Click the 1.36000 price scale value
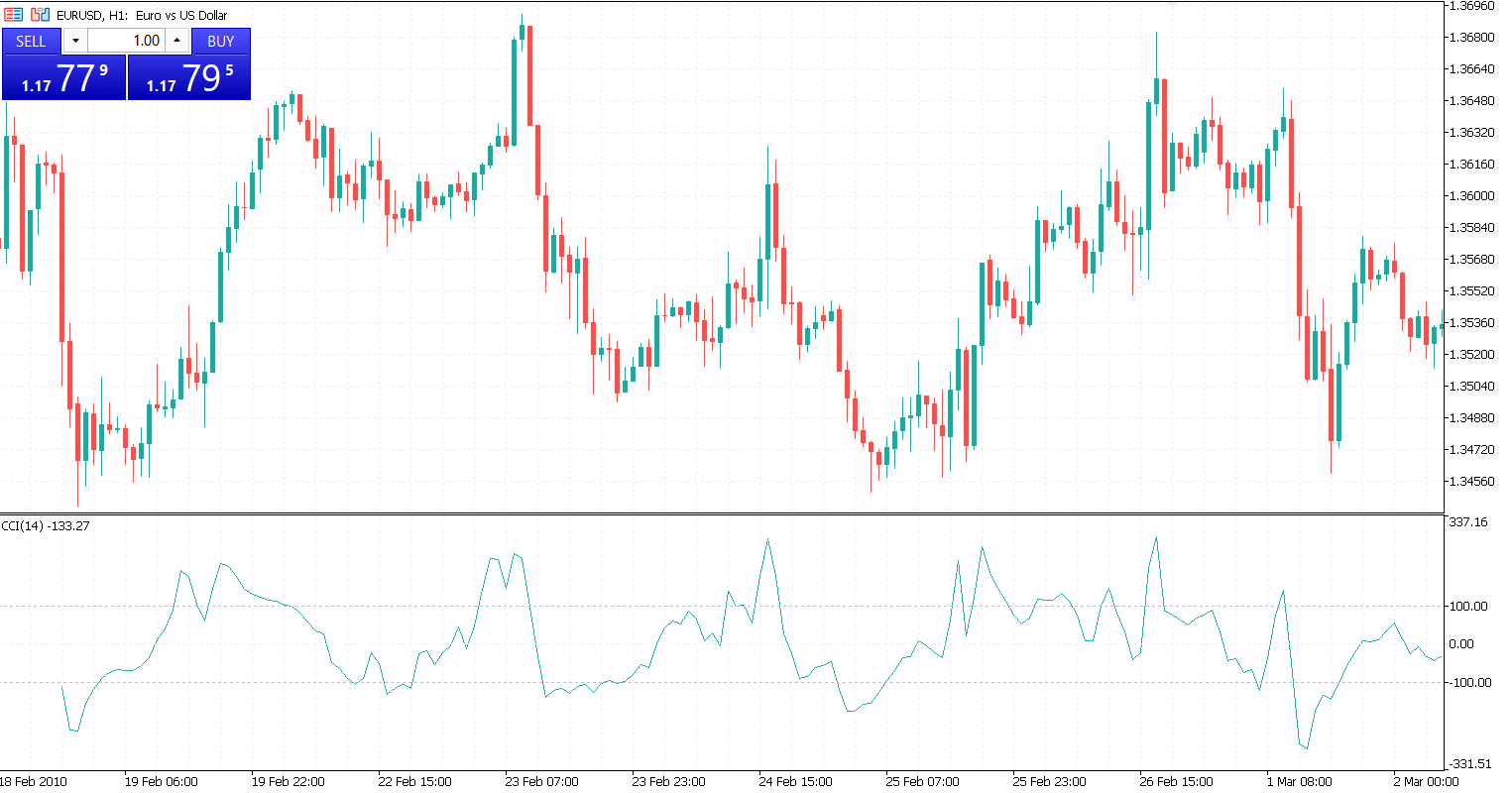This screenshot has width=1512, height=793. pos(1472,196)
